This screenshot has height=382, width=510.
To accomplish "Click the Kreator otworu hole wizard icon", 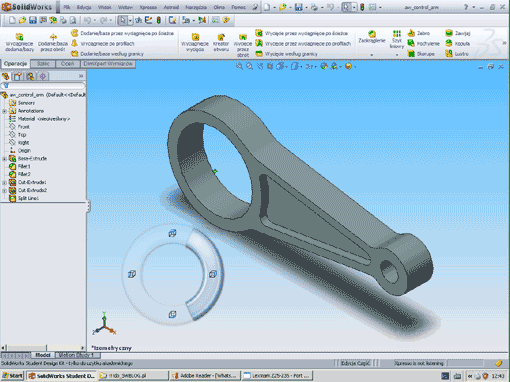I will coord(221,42).
